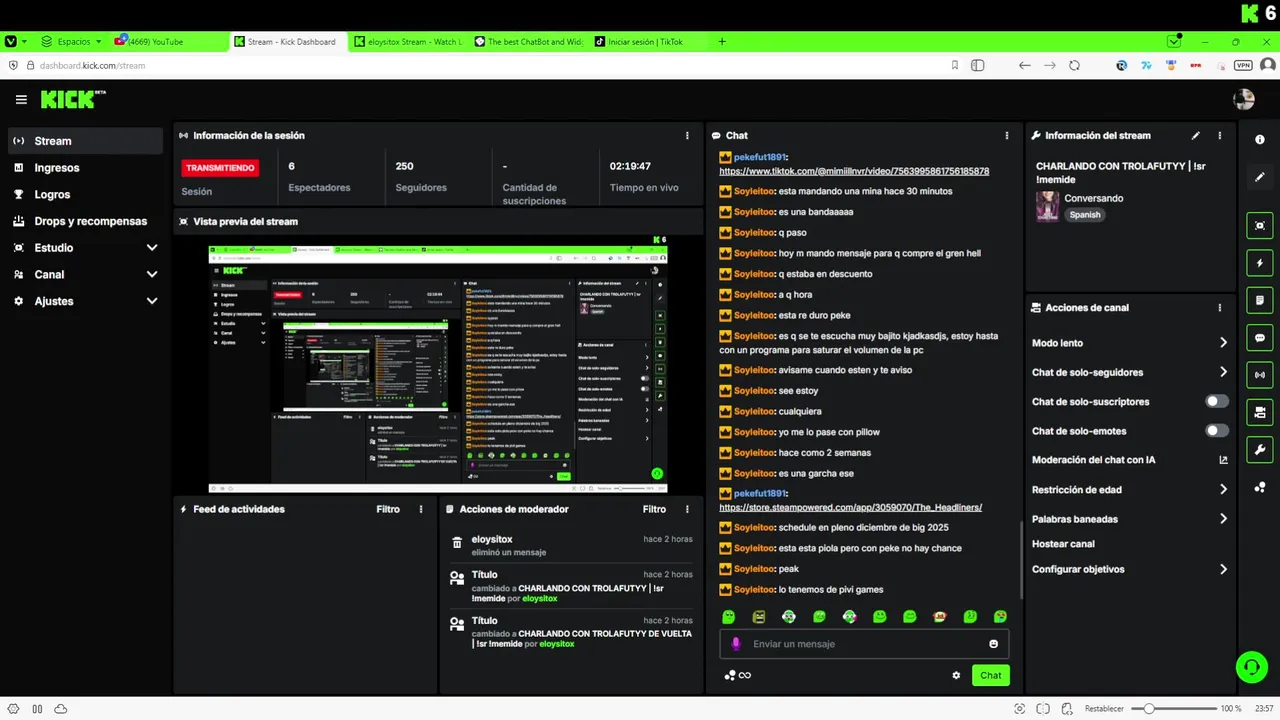The height and width of the screenshot is (720, 1280).
Task: Toggle browser side panel icon
Action: [x=978, y=65]
